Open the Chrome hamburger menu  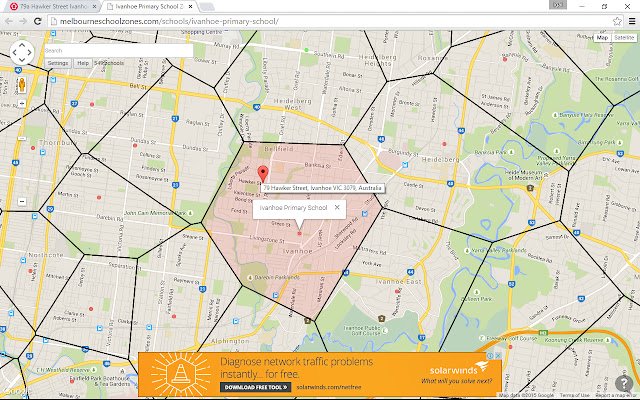[x=632, y=21]
